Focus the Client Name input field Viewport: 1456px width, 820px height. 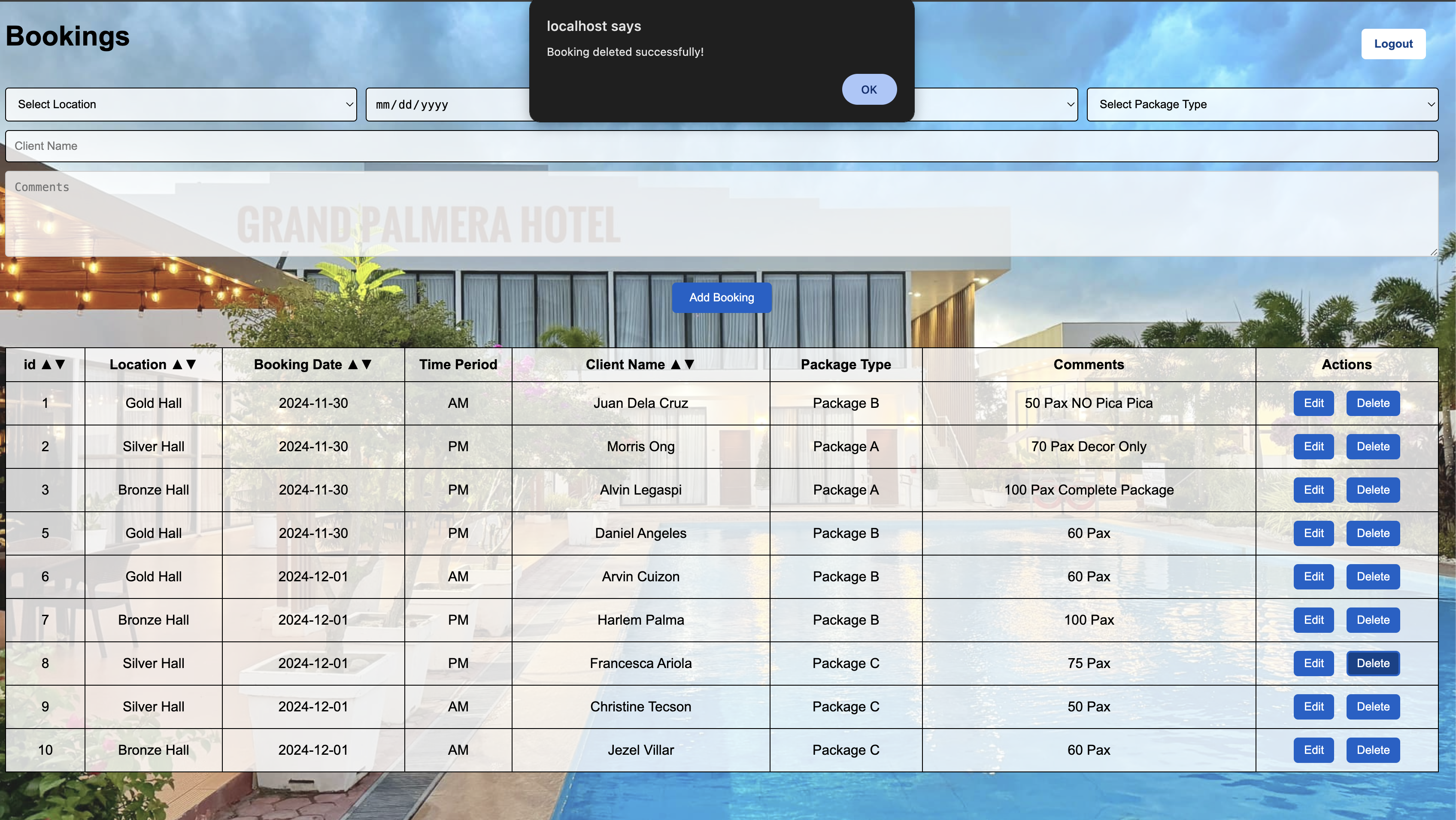point(721,146)
